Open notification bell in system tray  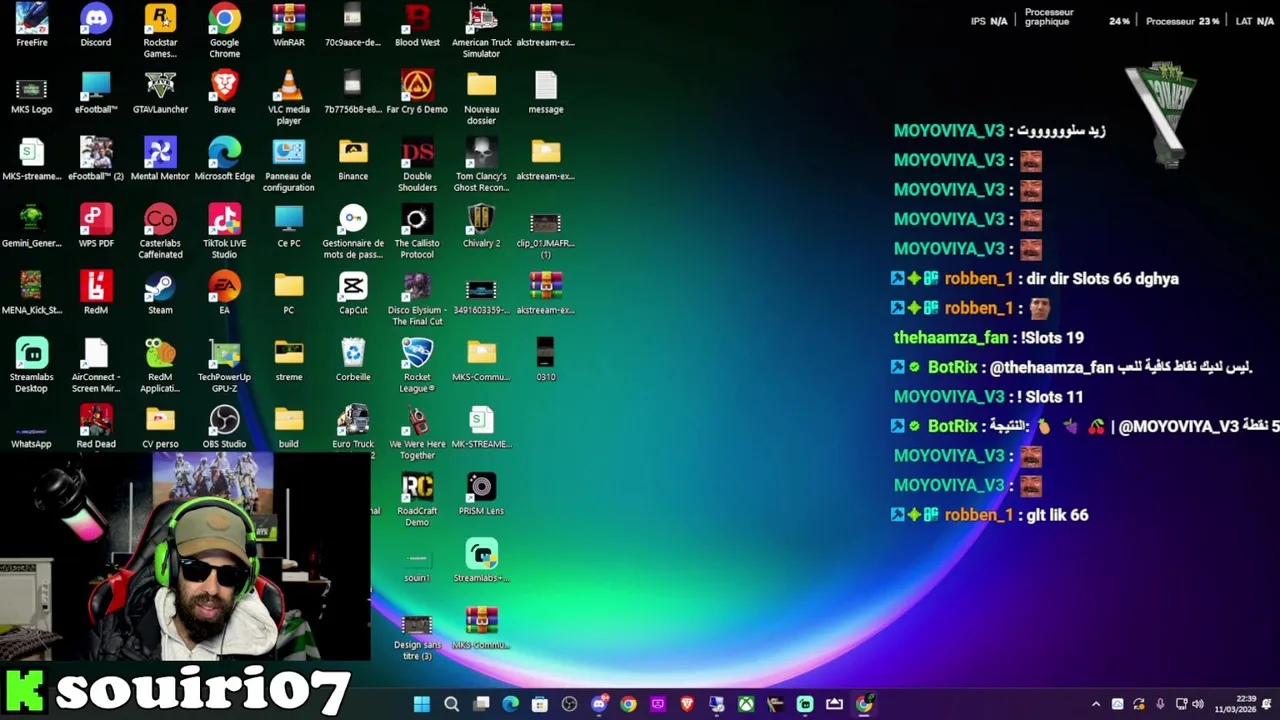pyautogui.click(x=1267, y=704)
